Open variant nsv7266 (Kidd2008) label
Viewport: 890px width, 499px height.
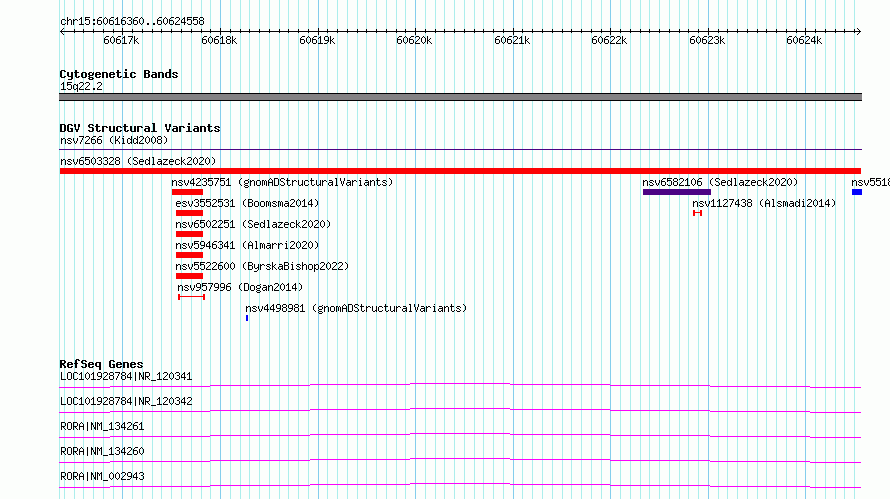tap(114, 140)
